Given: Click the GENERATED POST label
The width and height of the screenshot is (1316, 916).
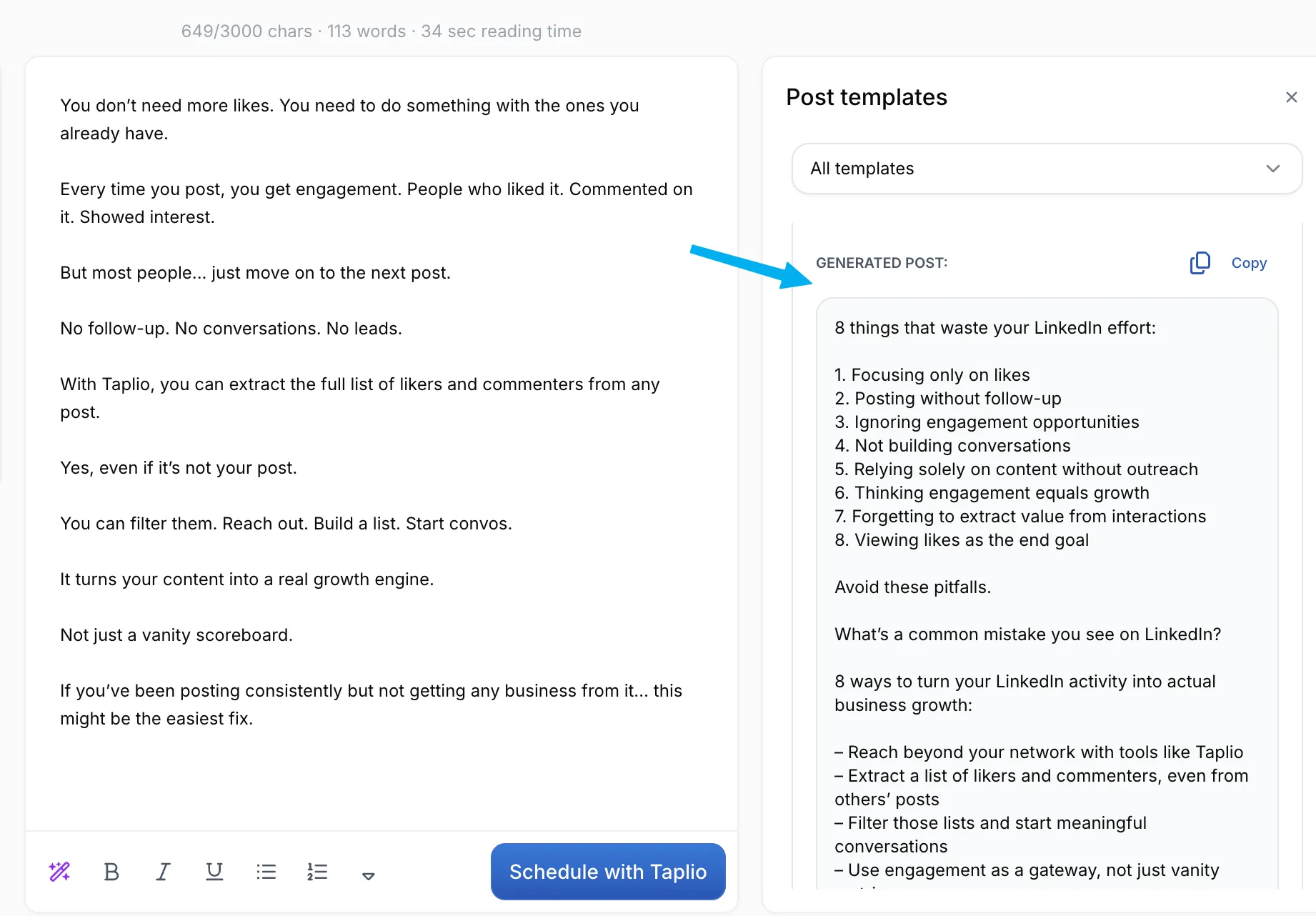Looking at the screenshot, I should point(882,263).
